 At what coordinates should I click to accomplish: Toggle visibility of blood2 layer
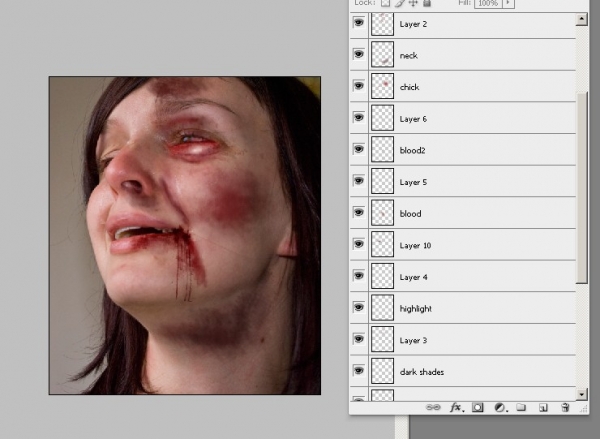click(359, 149)
